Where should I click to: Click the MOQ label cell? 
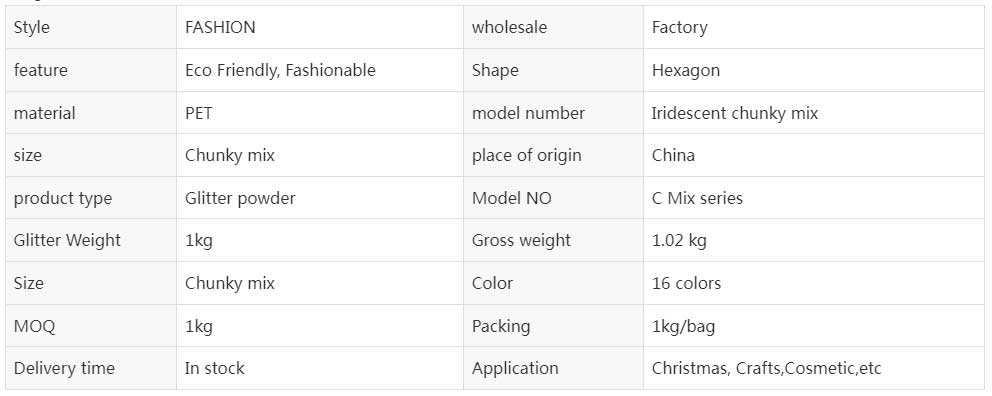coord(91,326)
